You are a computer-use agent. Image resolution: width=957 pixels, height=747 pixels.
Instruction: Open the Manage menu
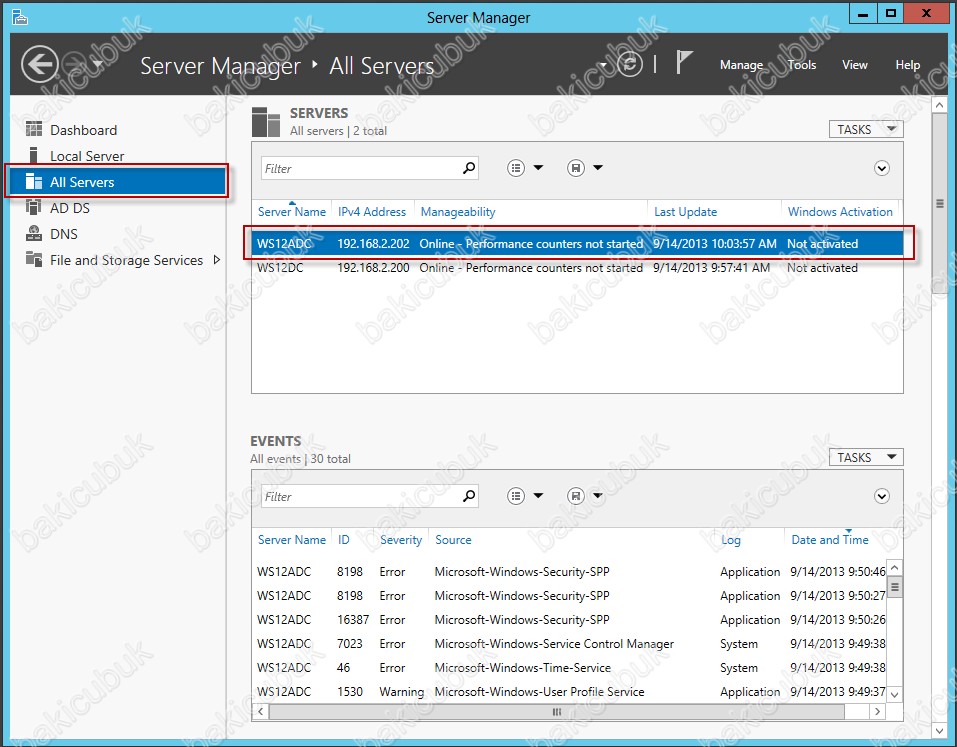point(741,65)
